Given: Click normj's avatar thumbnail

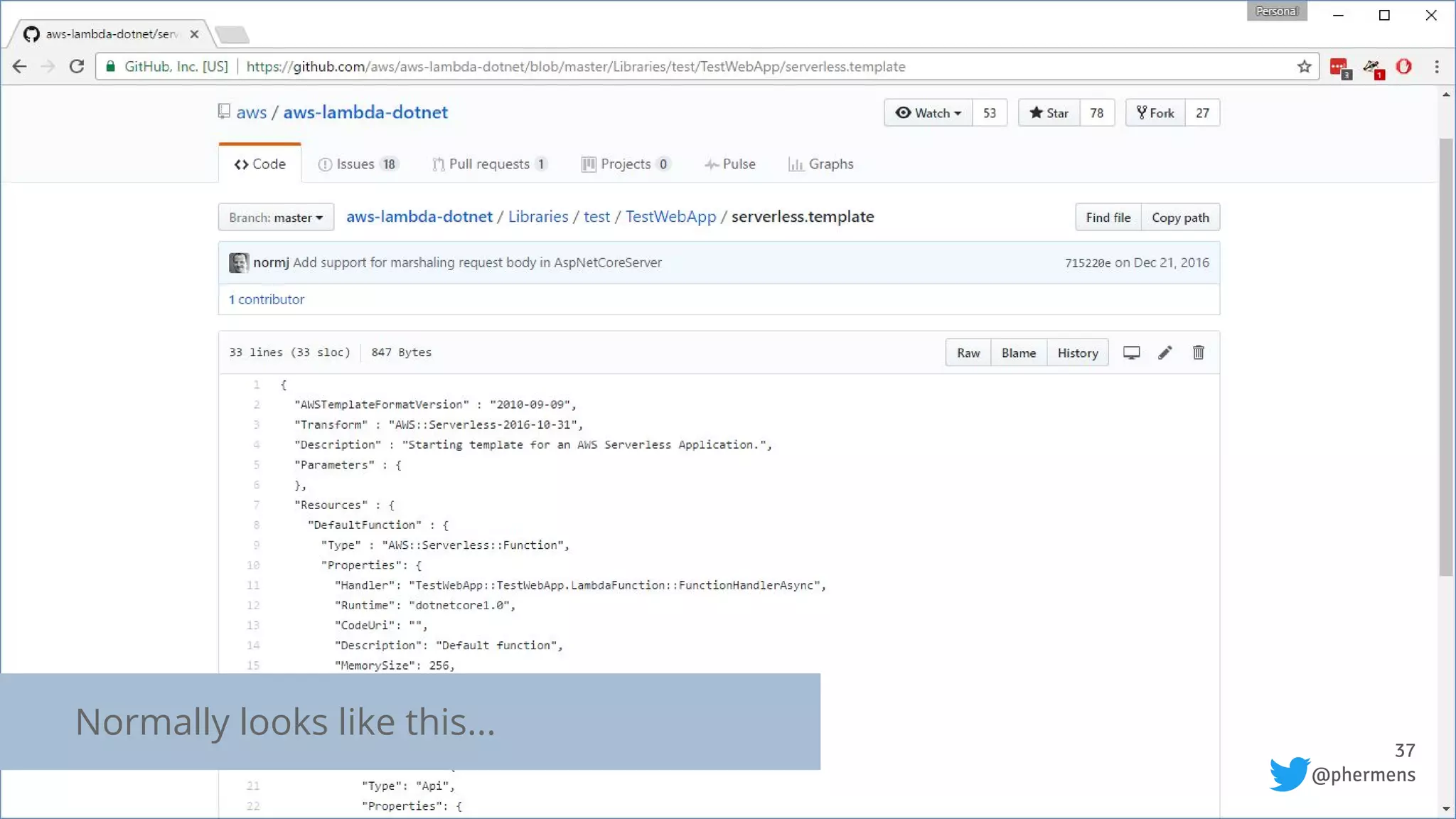Looking at the screenshot, I should pyautogui.click(x=238, y=263).
